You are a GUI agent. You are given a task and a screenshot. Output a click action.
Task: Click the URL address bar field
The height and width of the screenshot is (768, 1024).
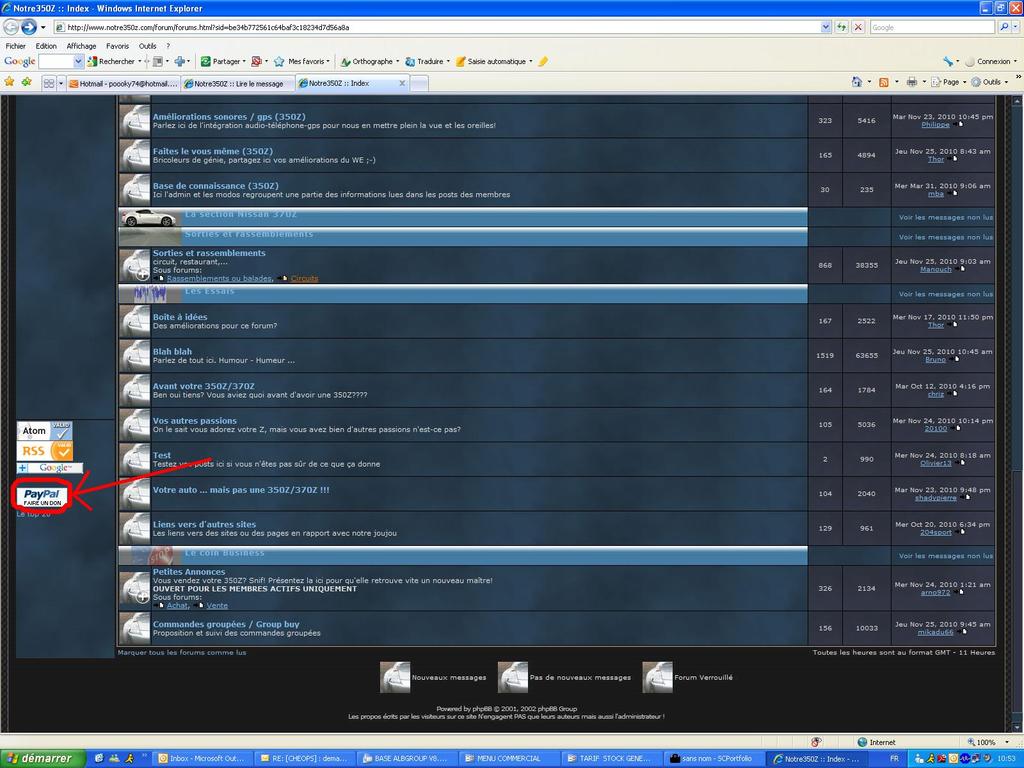[440, 27]
